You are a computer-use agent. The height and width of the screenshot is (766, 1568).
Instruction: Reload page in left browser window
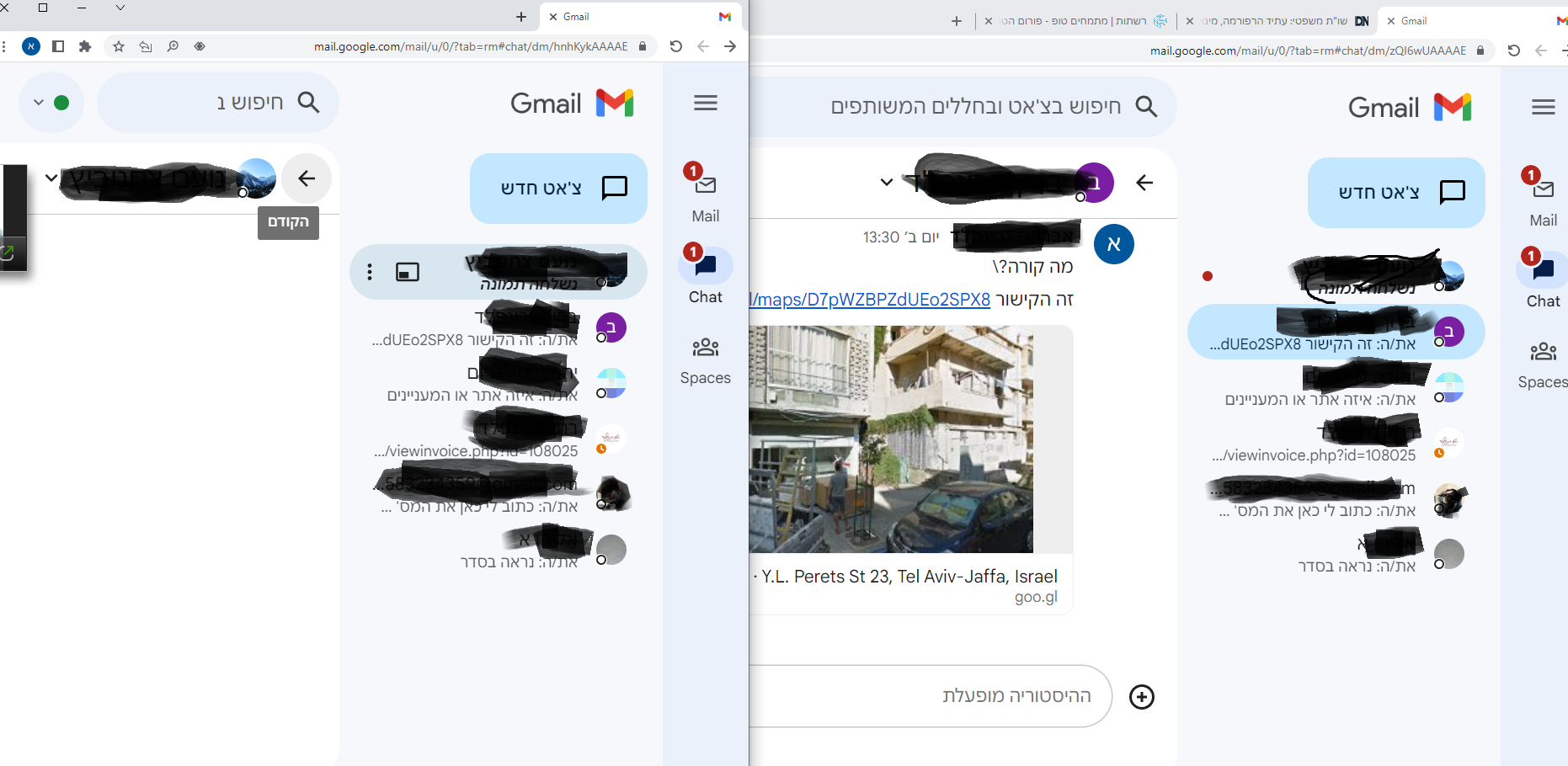tap(676, 46)
